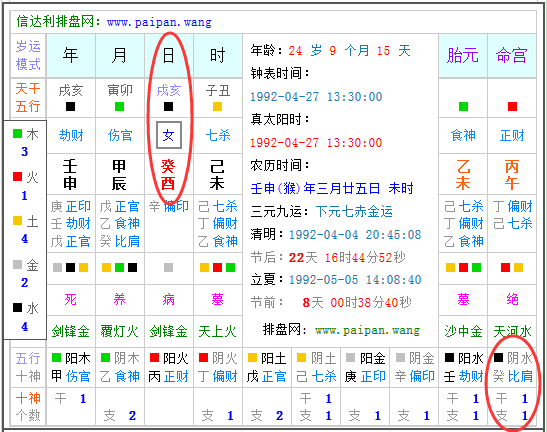Image resolution: width=547 pixels, height=432 pixels.
Task: Click the pink 绝 stage in 命宫 column
Action: coord(512,299)
